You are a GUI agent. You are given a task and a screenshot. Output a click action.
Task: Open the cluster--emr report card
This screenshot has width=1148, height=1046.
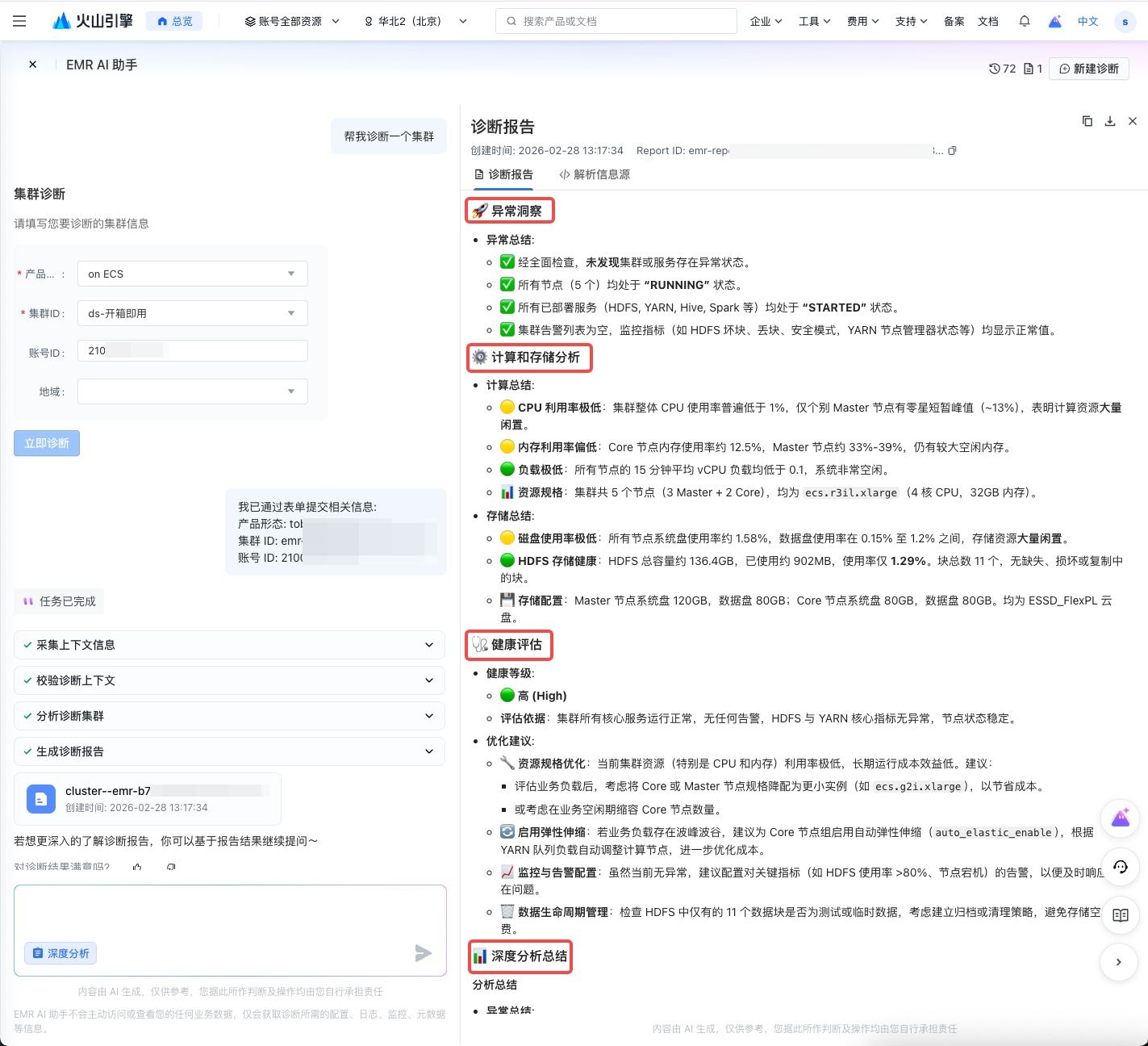point(148,799)
